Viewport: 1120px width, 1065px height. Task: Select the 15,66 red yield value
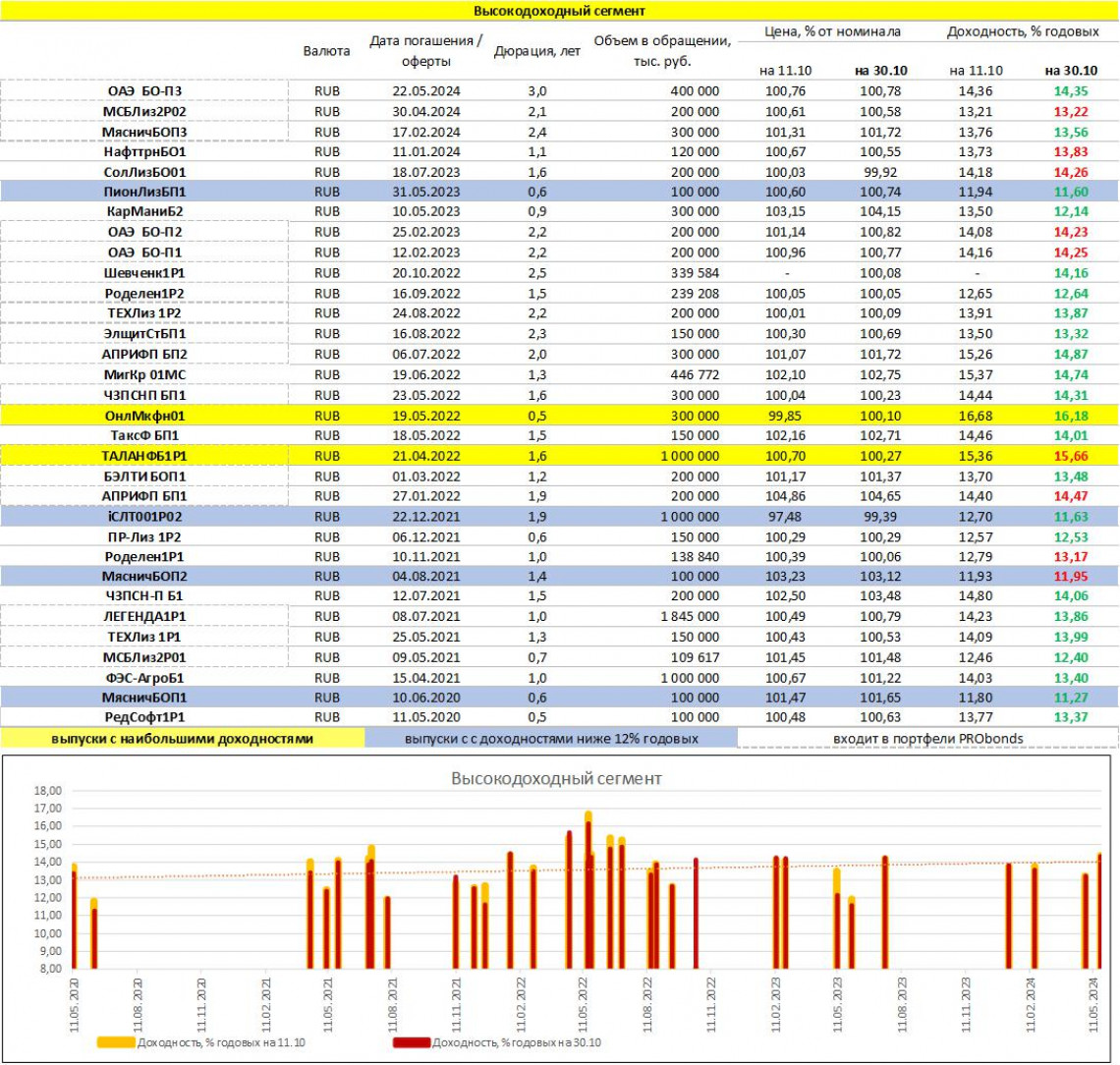click(x=1071, y=456)
